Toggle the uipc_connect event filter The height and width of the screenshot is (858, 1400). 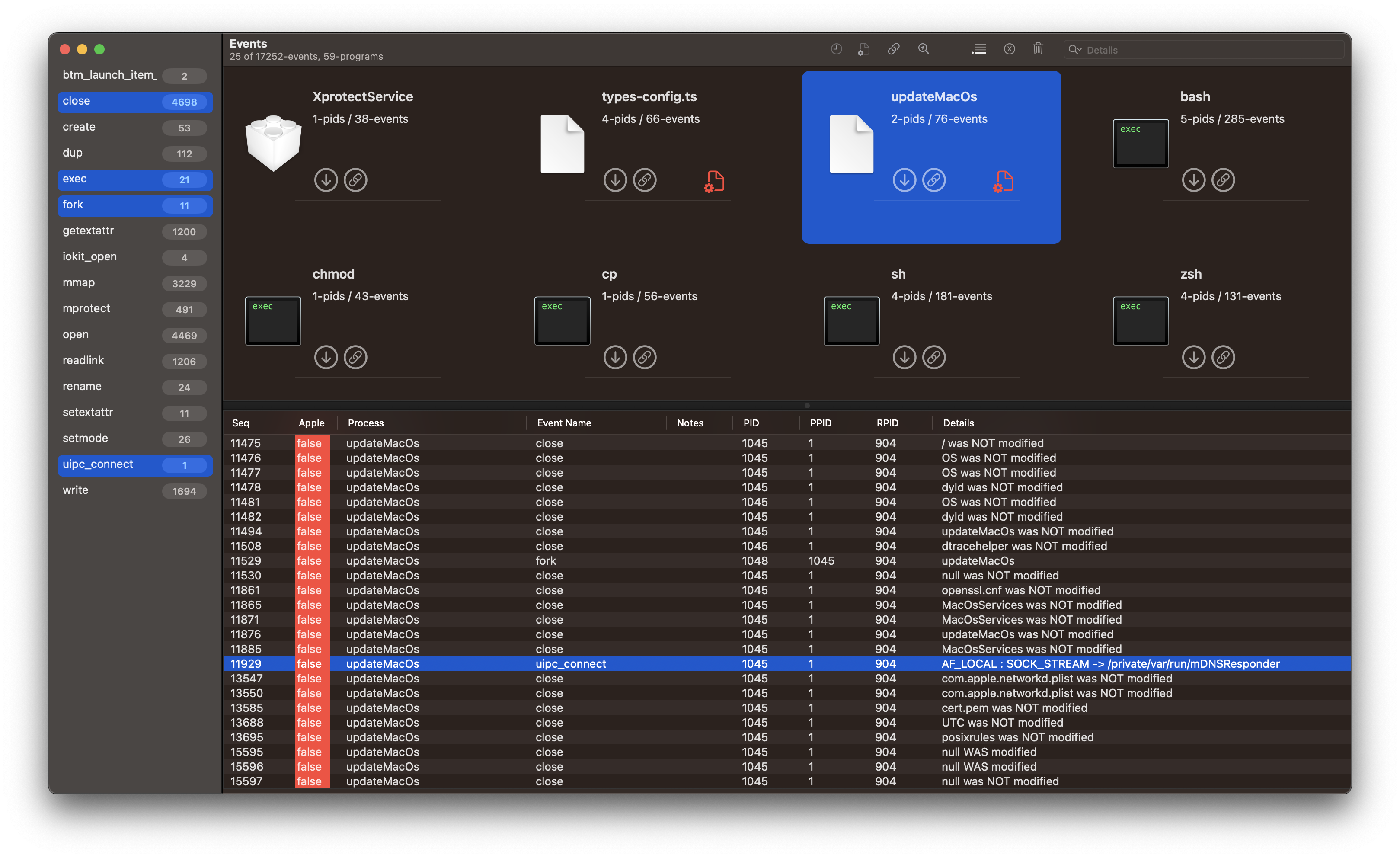[x=135, y=465]
